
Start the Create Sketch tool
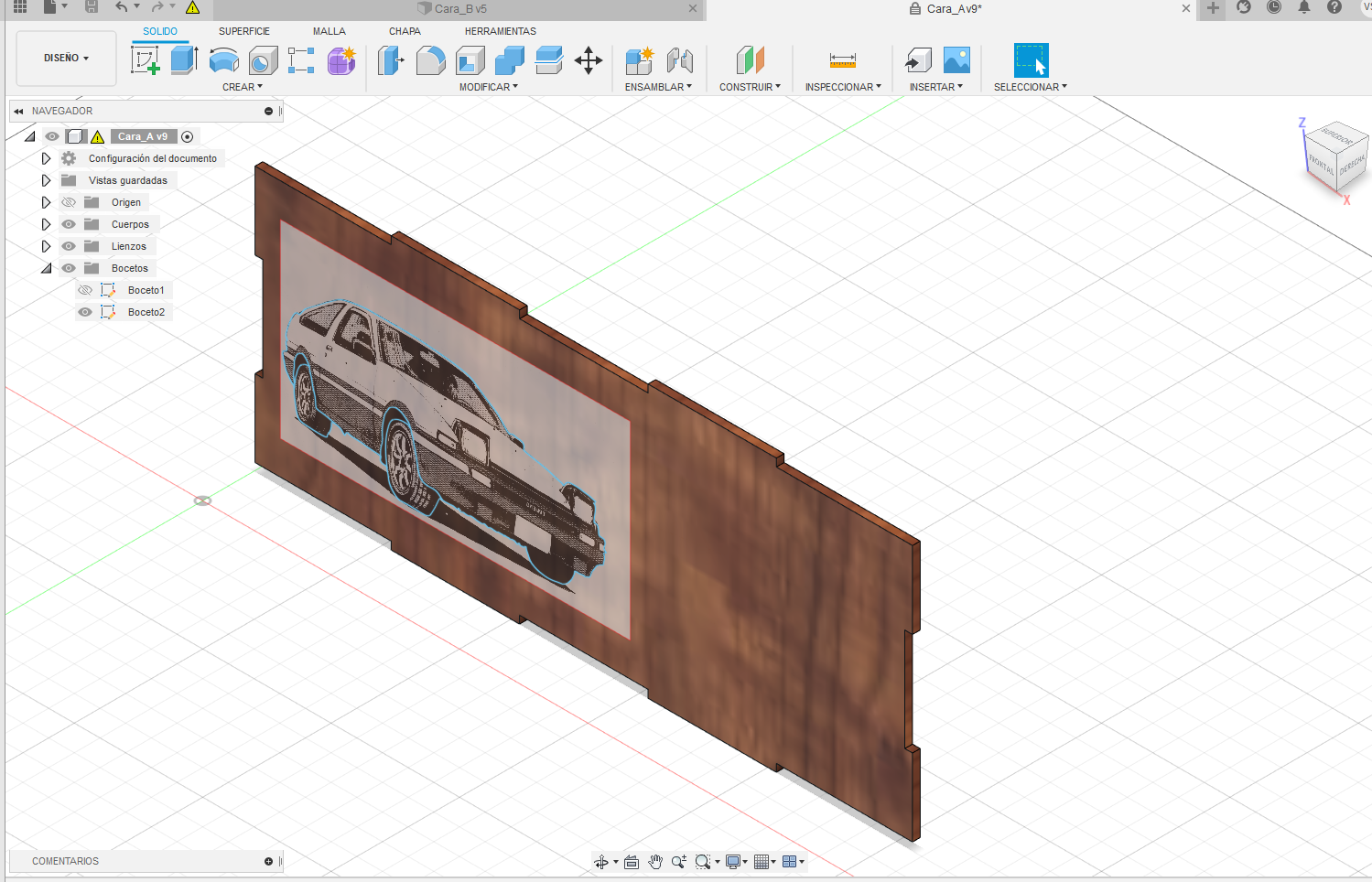click(x=145, y=60)
